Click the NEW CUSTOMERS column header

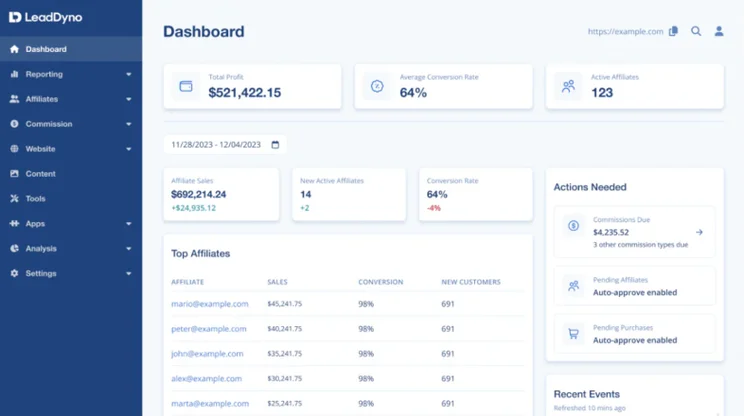pyautogui.click(x=471, y=282)
